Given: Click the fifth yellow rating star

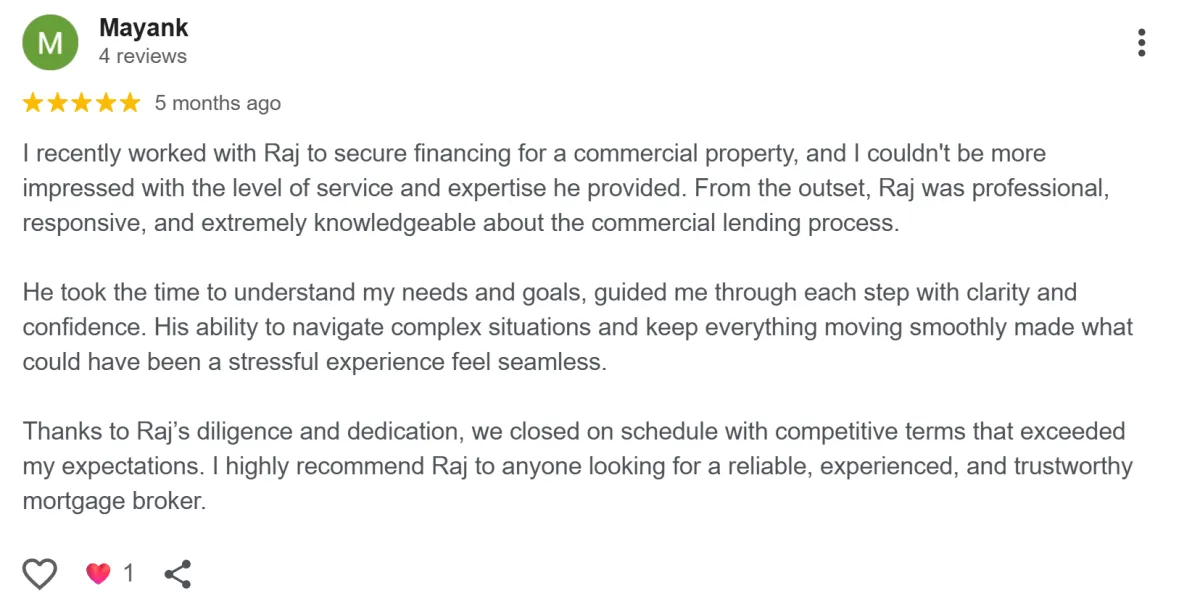Looking at the screenshot, I should point(130,103).
